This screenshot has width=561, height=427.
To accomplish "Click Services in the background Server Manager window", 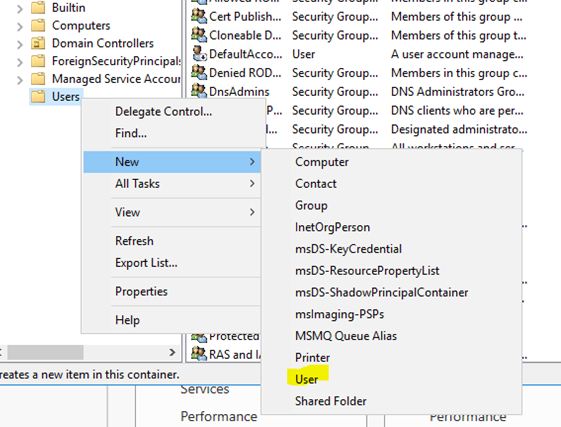I will coord(205,390).
